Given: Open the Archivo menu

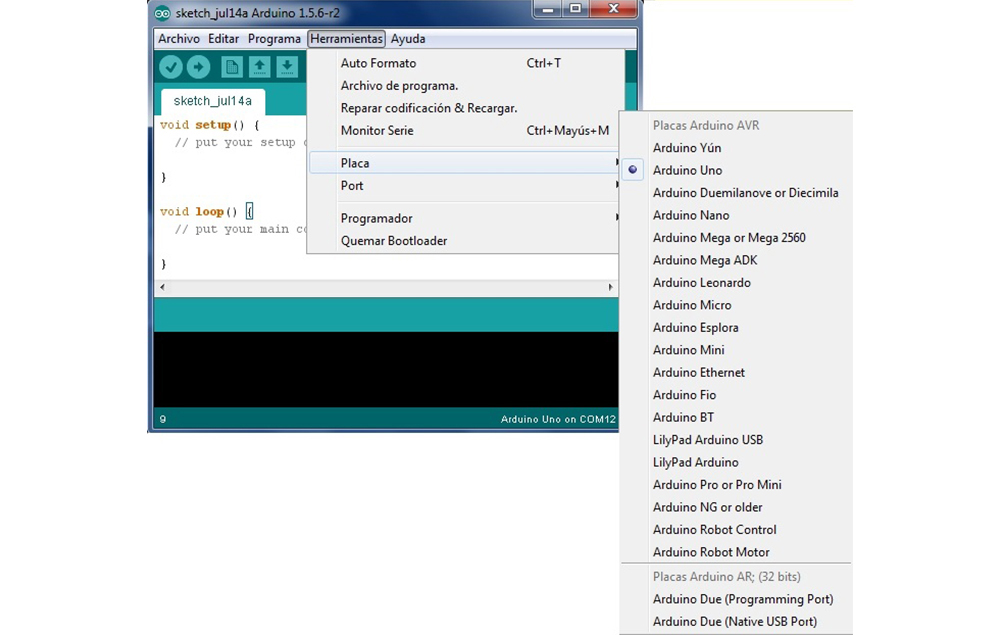Looking at the screenshot, I should [x=179, y=39].
